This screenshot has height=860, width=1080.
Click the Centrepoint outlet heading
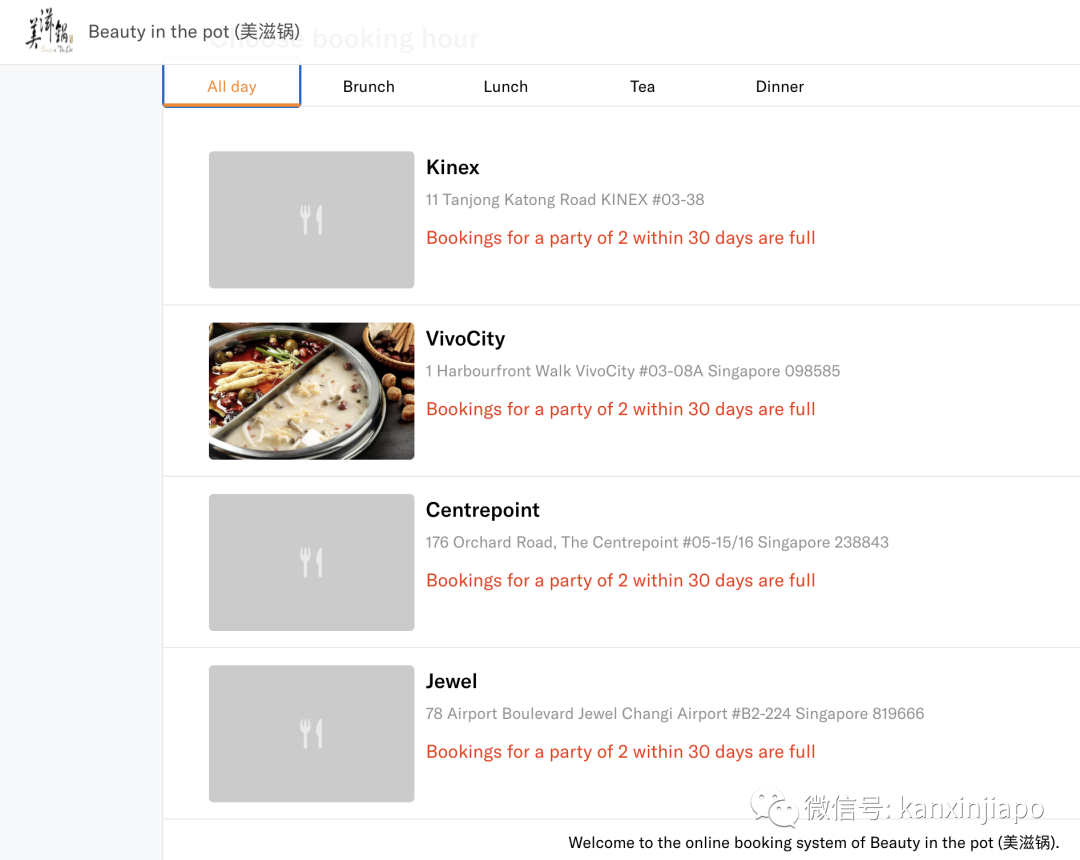482,510
